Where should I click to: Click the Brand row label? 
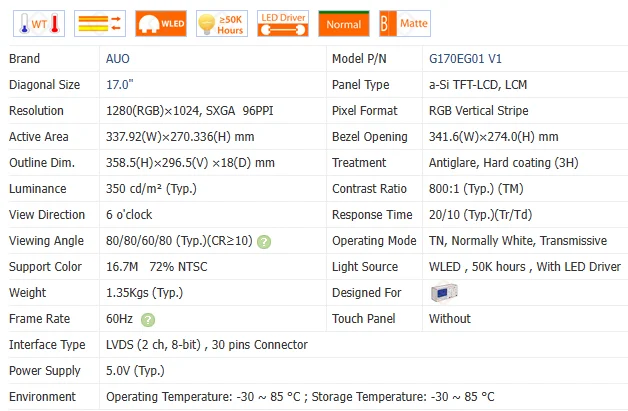click(24, 59)
